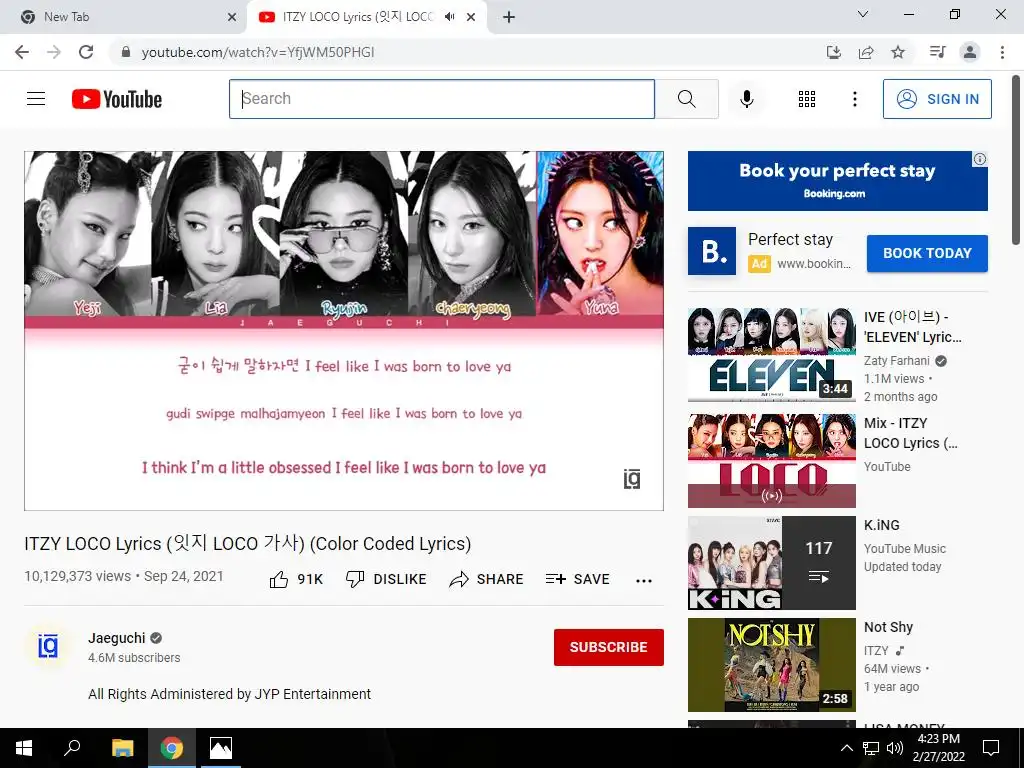Click install app icon in address bar
This screenshot has height=768, width=1024.
[834, 52]
